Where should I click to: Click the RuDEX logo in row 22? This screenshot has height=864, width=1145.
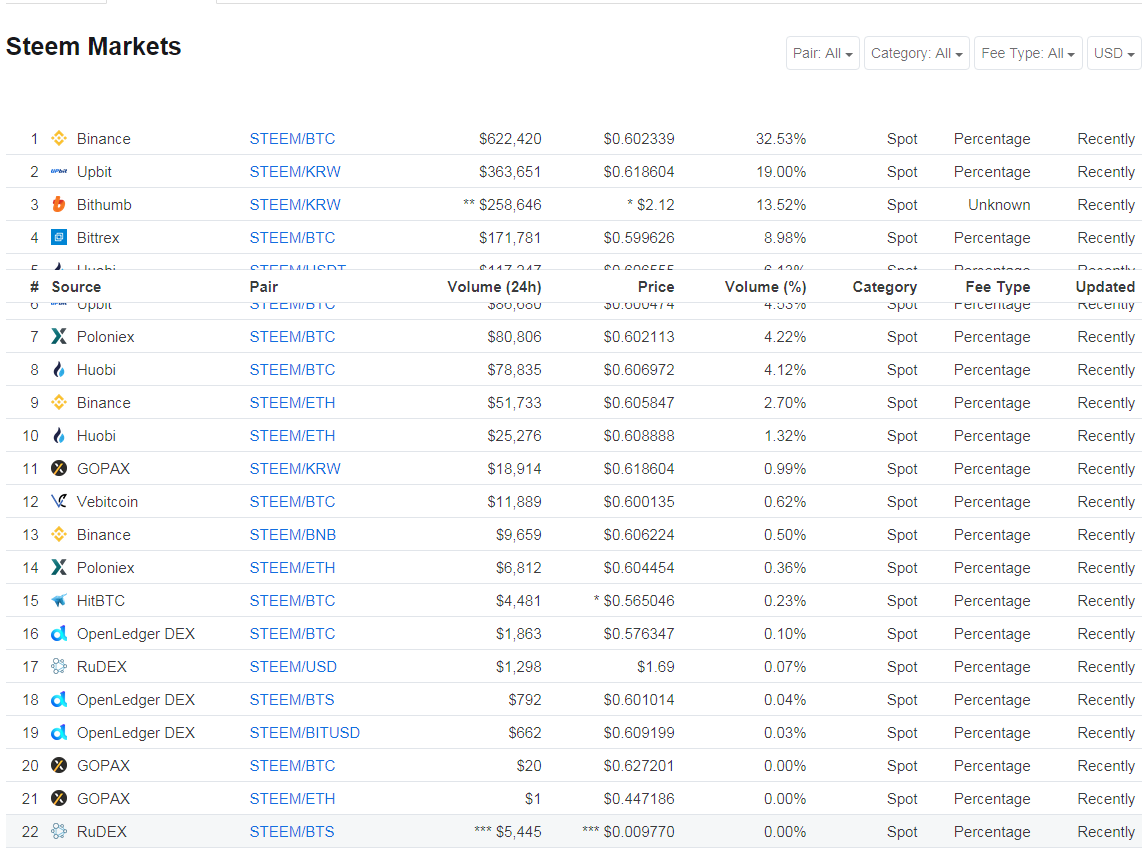click(x=59, y=831)
